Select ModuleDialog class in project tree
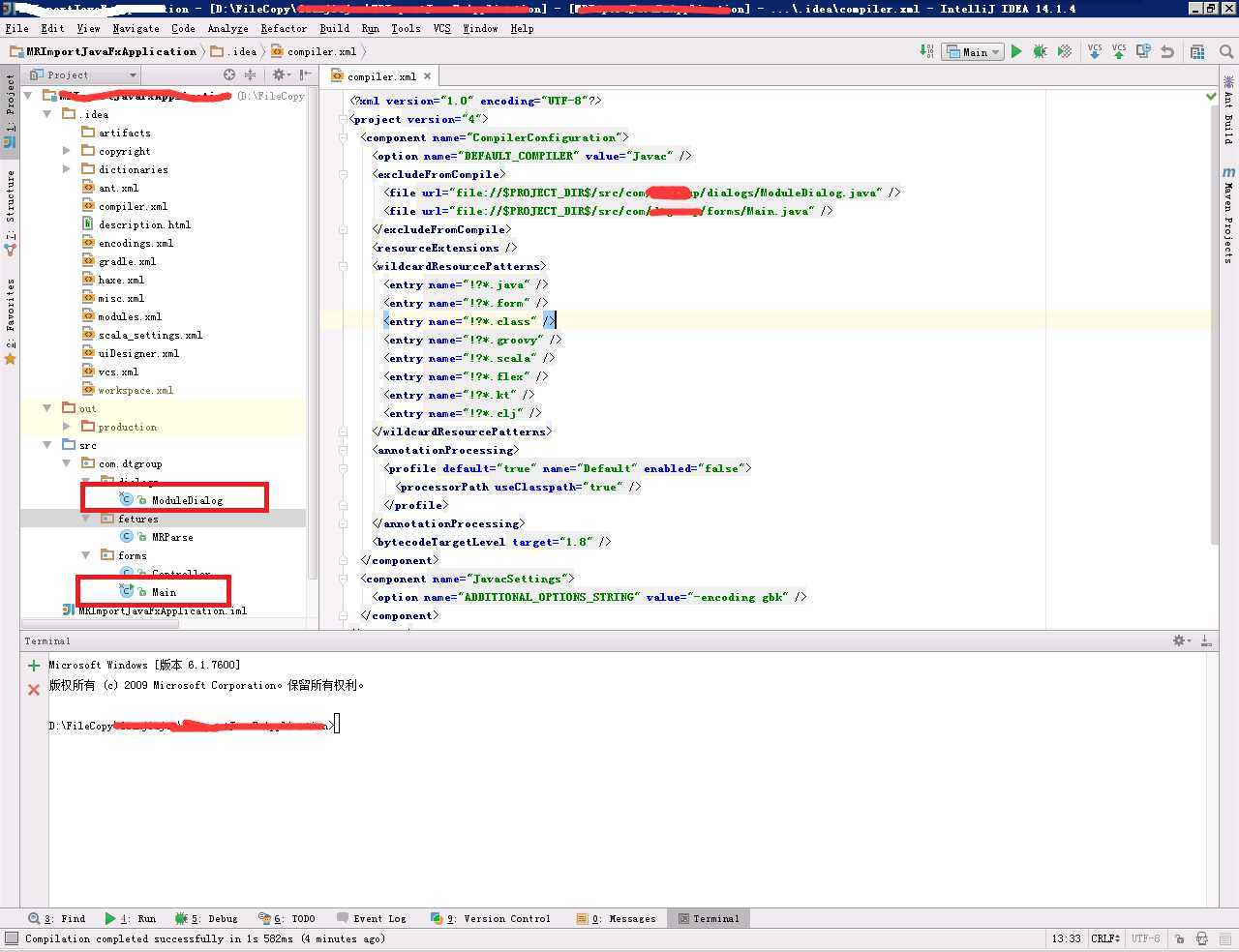 [187, 500]
